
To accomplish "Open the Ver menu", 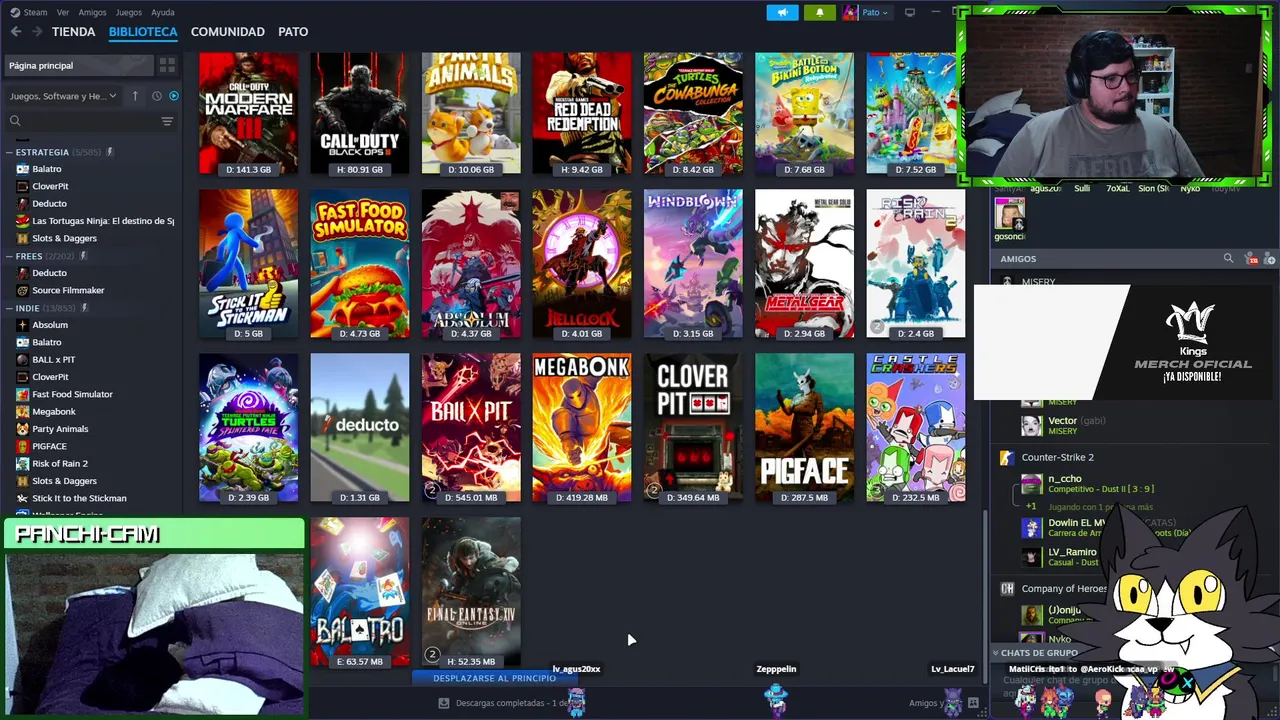I will pyautogui.click(x=63, y=12).
